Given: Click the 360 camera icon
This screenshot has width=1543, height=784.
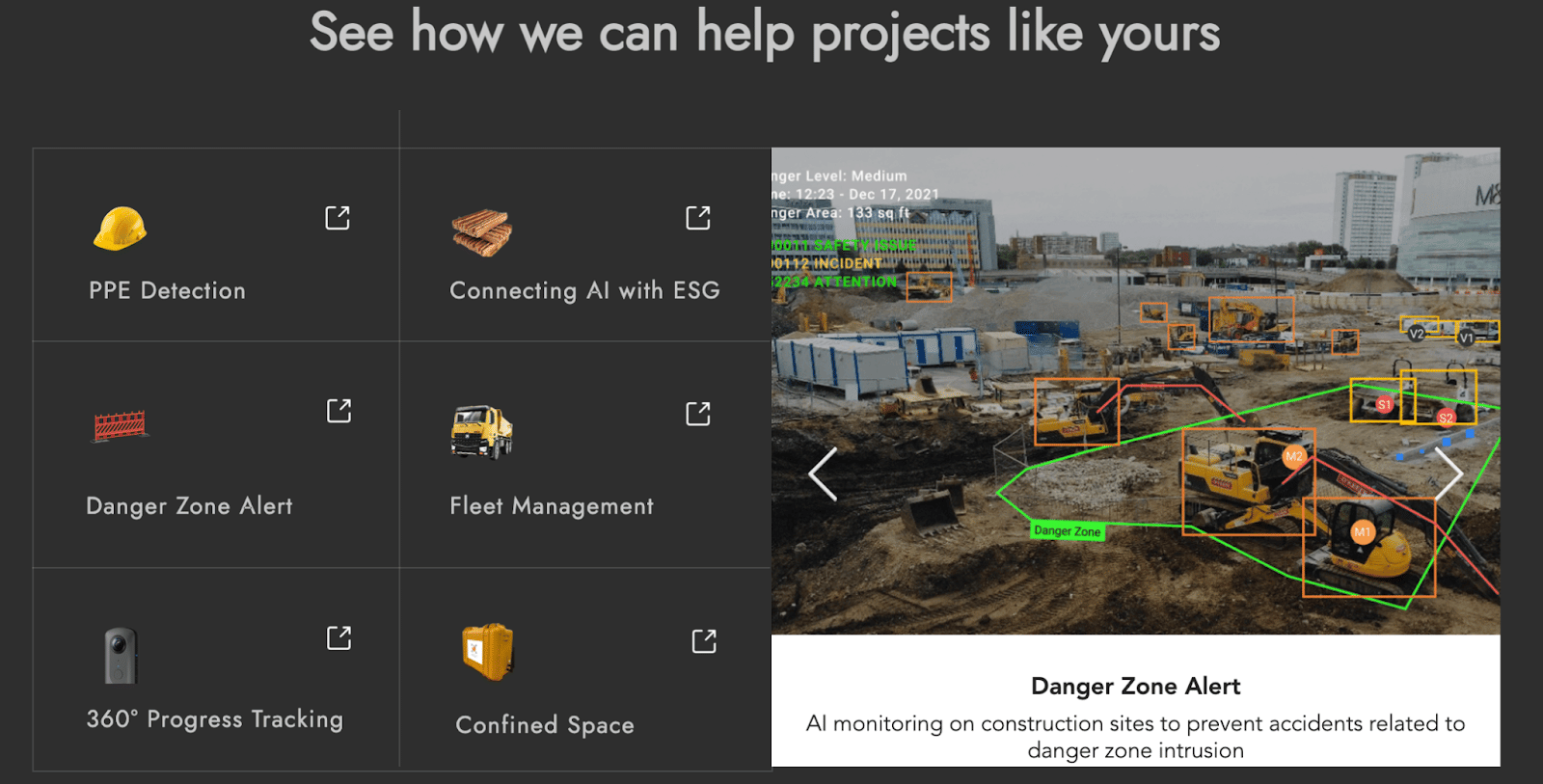Looking at the screenshot, I should pos(121,655).
